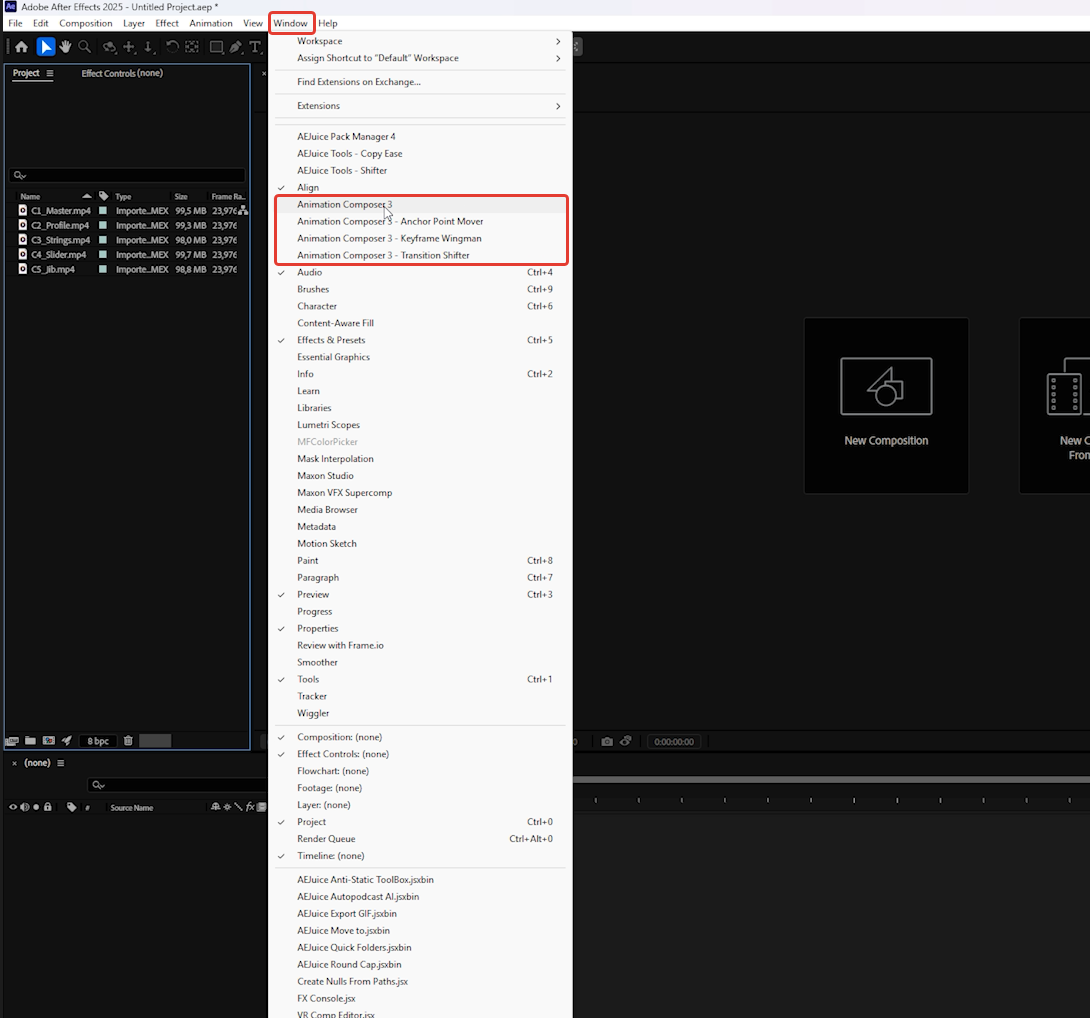The height and width of the screenshot is (1018, 1090).
Task: Open the Project panel hamburger menu
Action: pyautogui.click(x=49, y=73)
